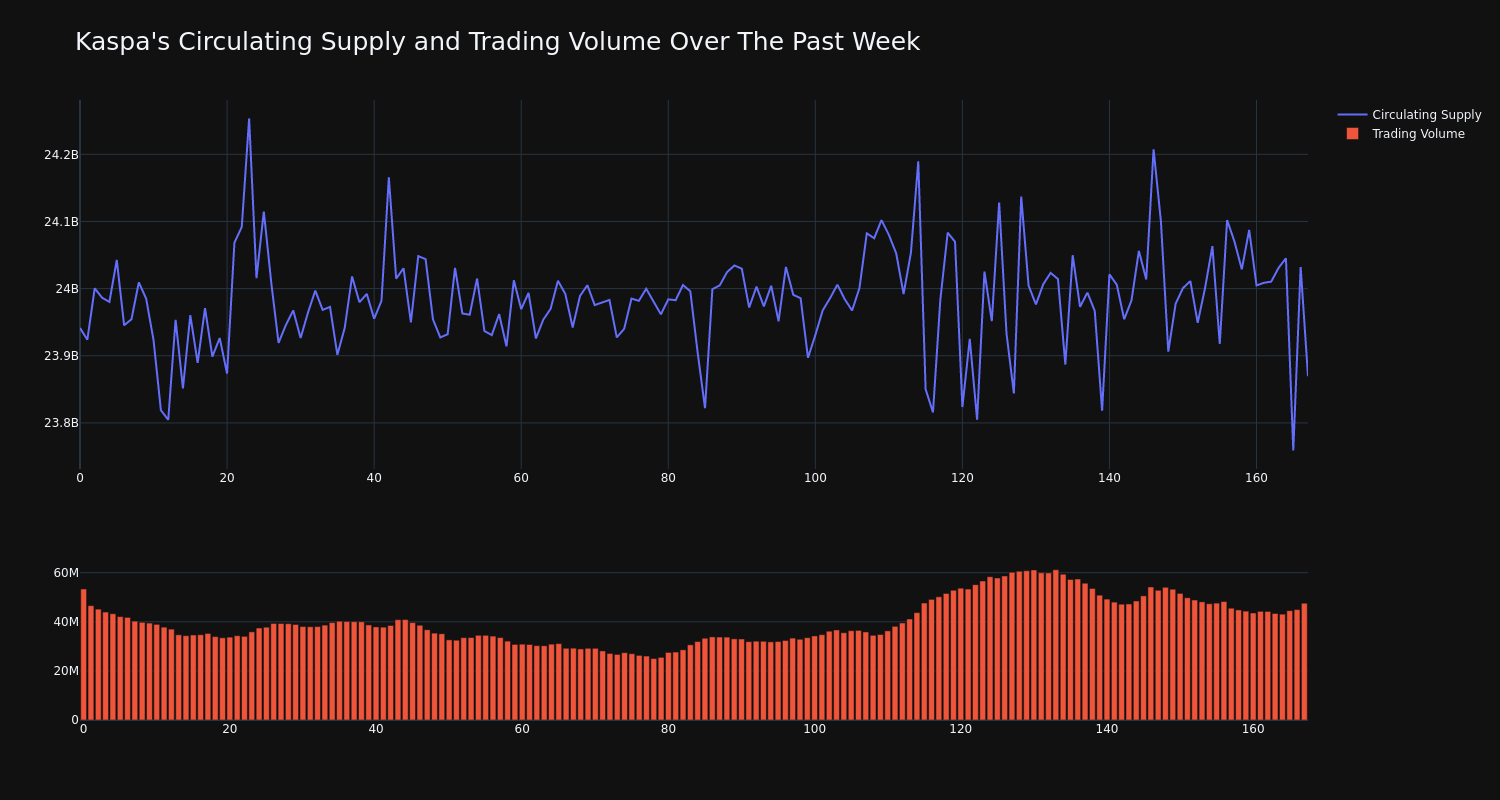Viewport: 1500px width, 800px height.
Task: Click x-axis label 140 on supply chart
Action: pyautogui.click(x=1109, y=478)
